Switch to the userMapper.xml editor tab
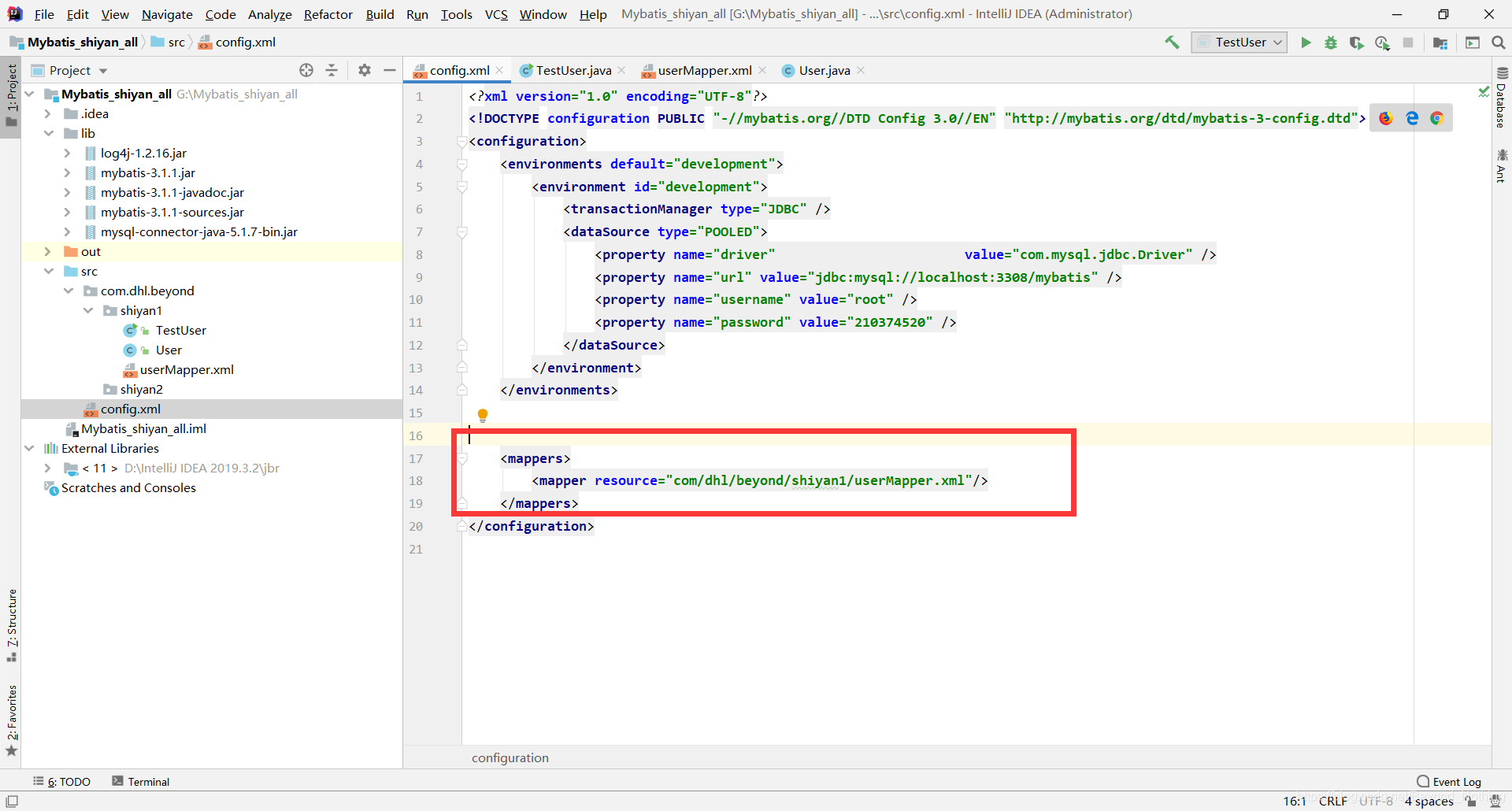 coord(704,70)
